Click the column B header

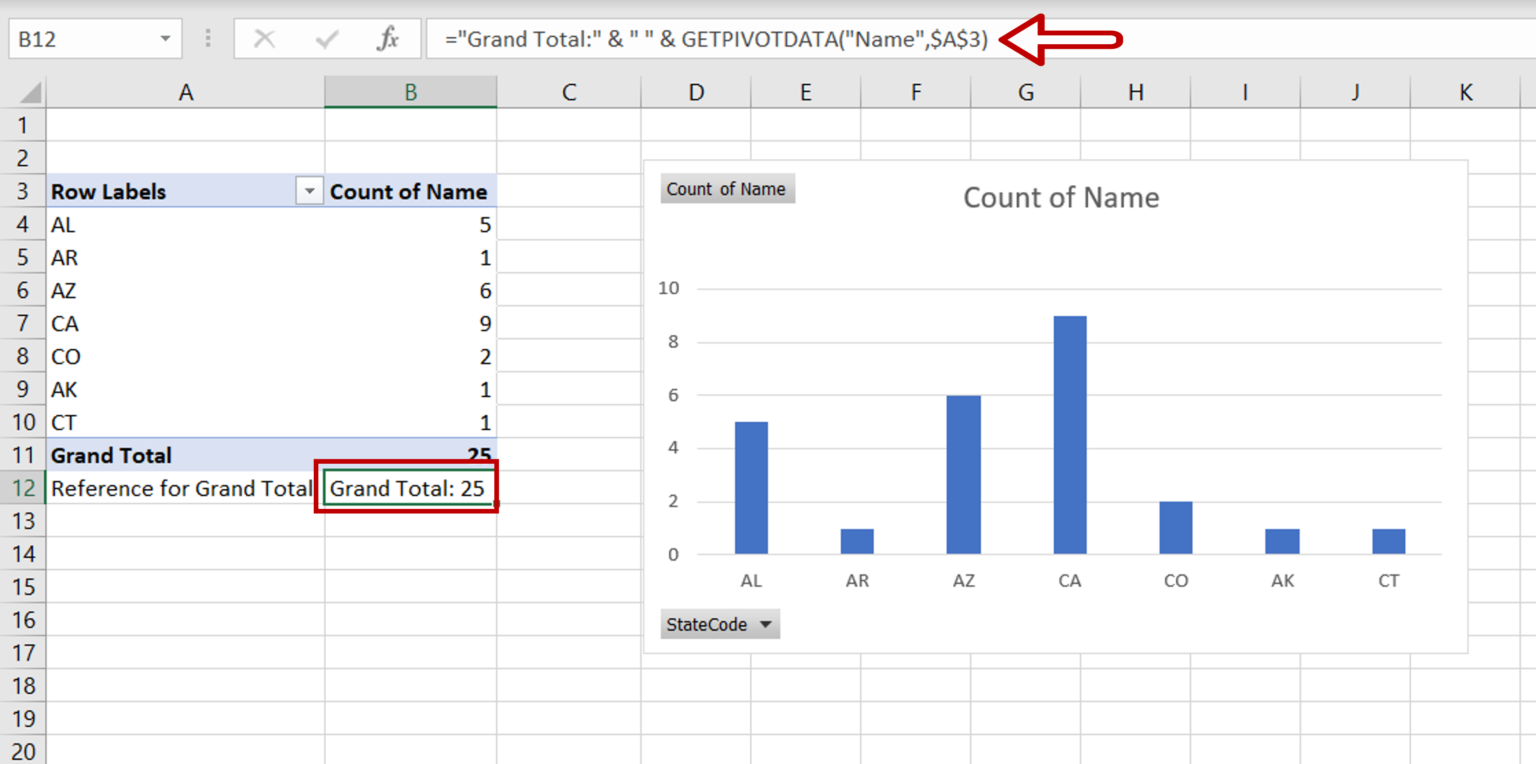pos(410,91)
